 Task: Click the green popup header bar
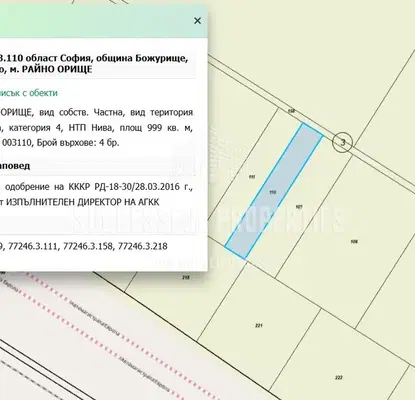click(x=103, y=21)
